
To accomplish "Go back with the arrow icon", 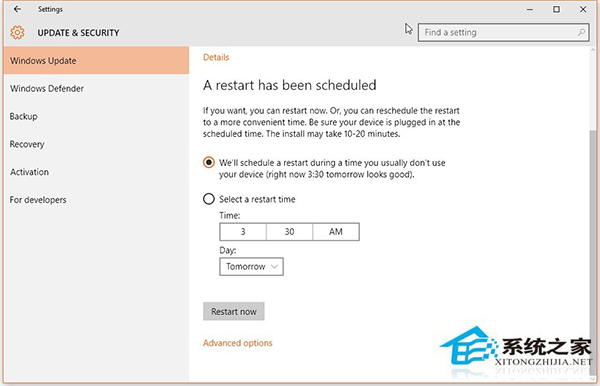I will coord(17,9).
